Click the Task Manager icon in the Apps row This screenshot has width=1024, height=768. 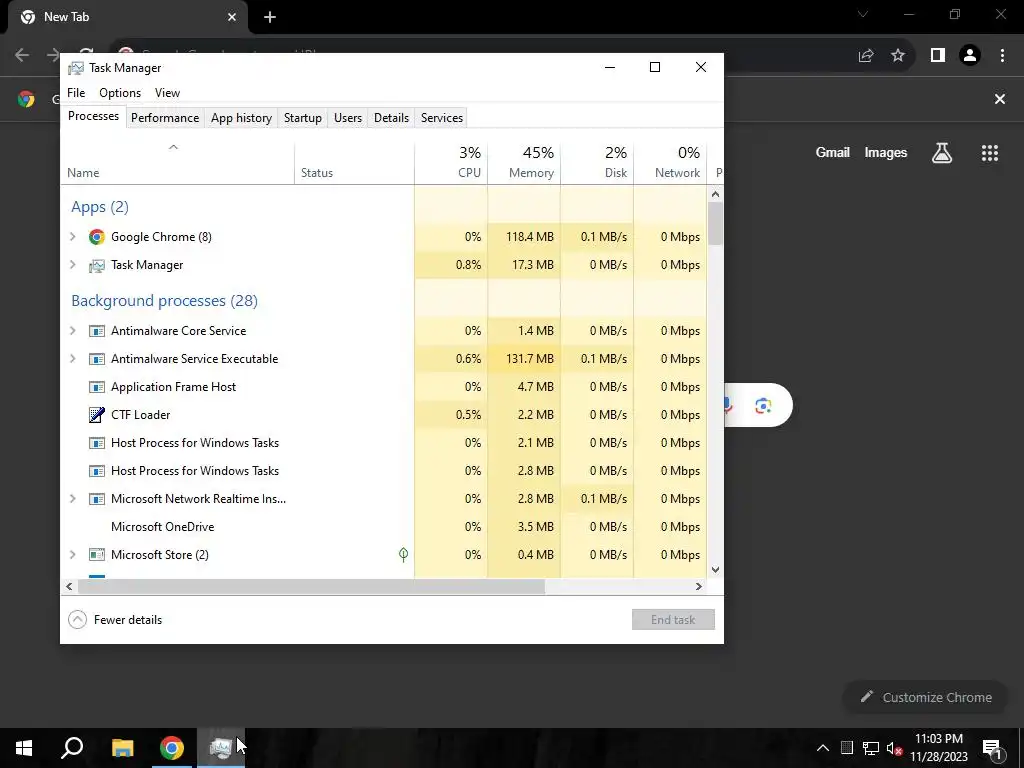[x=97, y=265]
